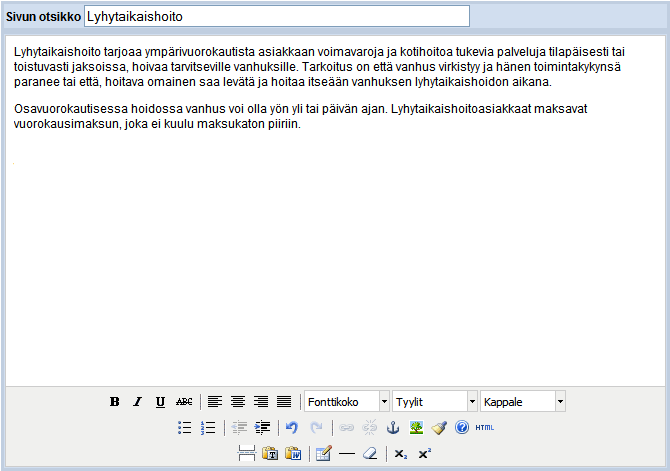The height and width of the screenshot is (471, 670).
Task: Insert a table with the table icon
Action: pyautogui.click(x=323, y=453)
